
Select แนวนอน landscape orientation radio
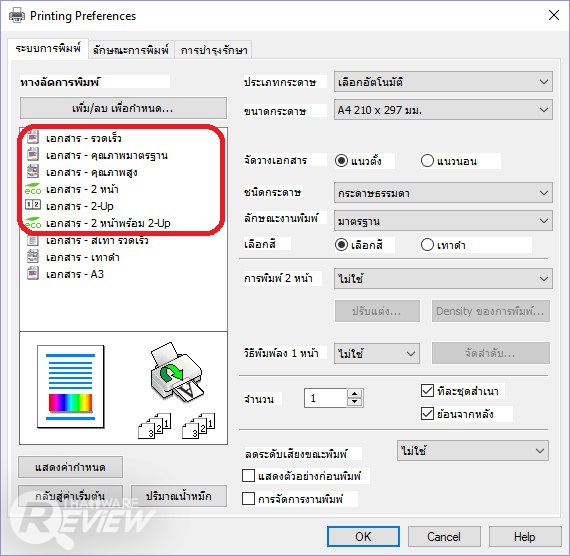tap(427, 160)
